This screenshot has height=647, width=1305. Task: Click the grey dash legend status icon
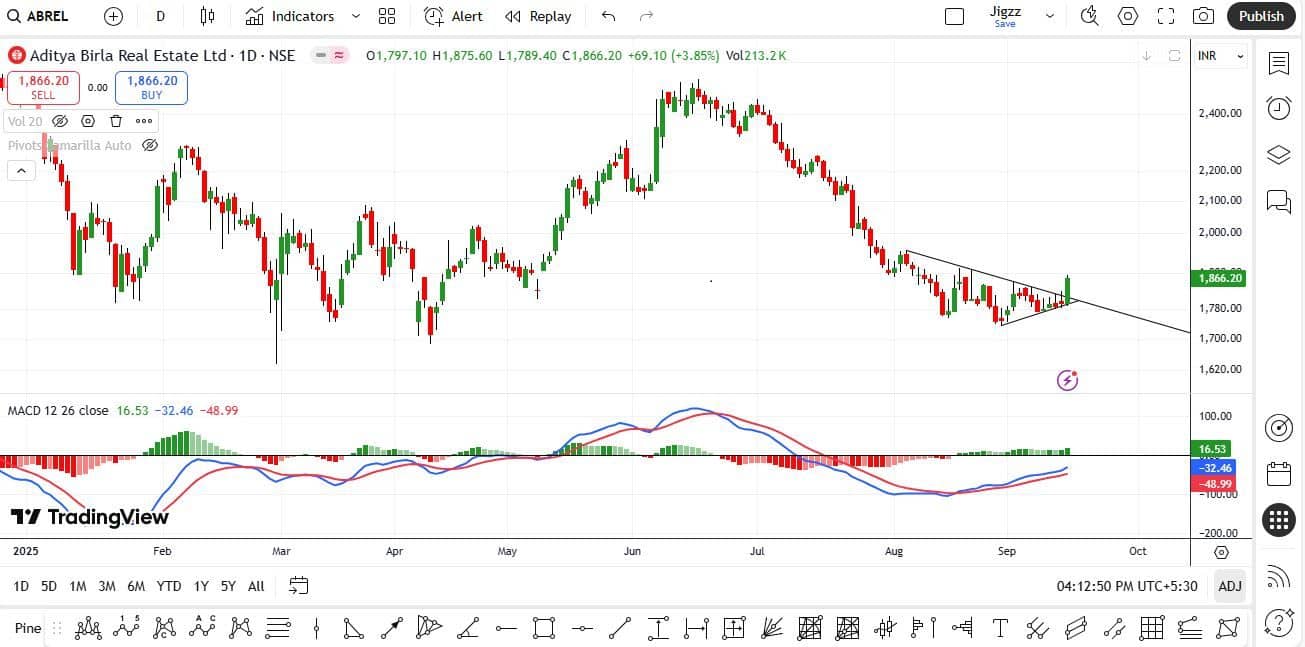321,56
